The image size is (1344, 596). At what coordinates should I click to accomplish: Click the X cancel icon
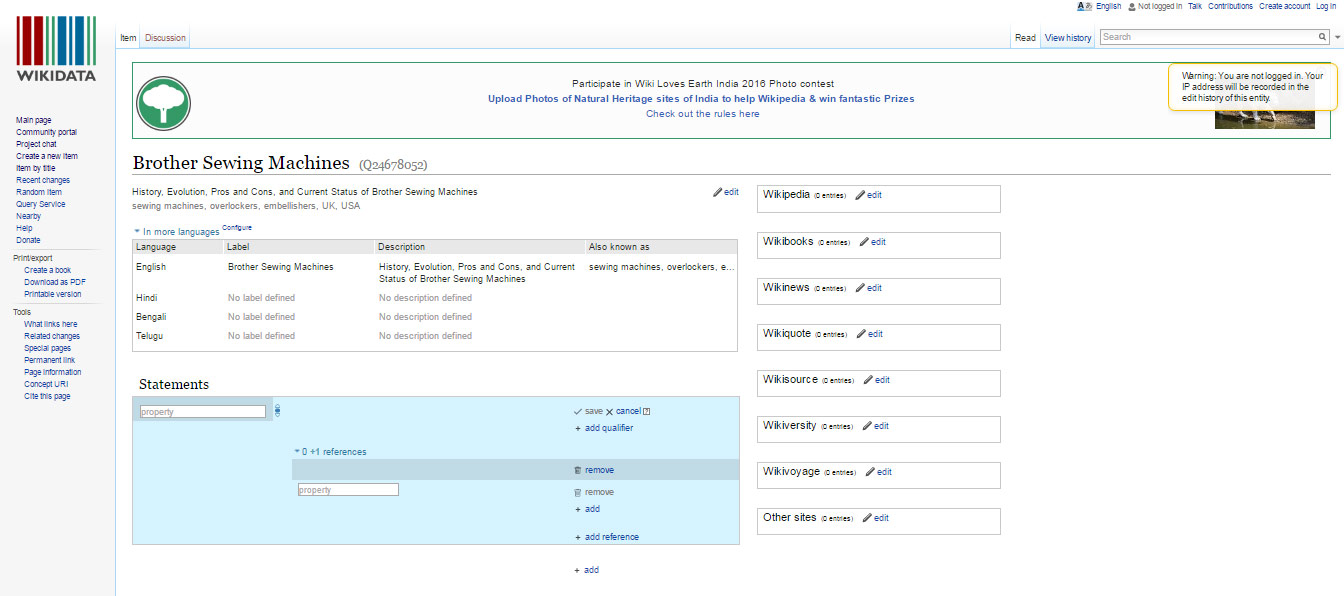609,411
